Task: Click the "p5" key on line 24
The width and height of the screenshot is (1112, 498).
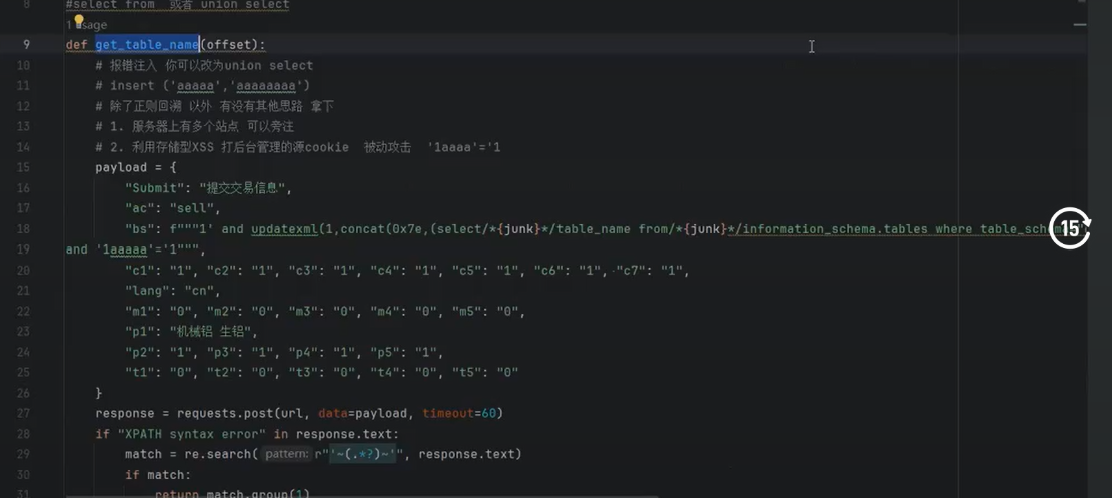Action: click(387, 352)
